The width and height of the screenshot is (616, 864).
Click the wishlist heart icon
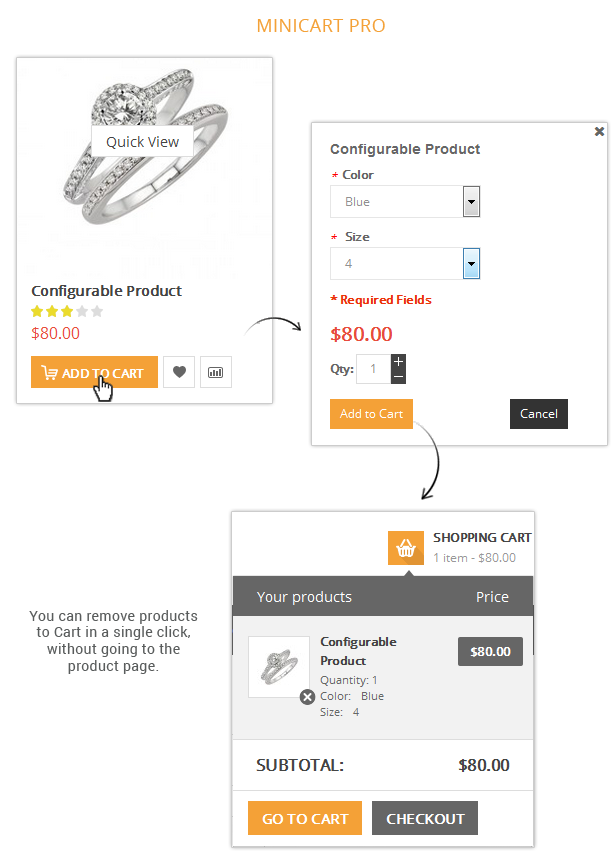[x=179, y=372]
